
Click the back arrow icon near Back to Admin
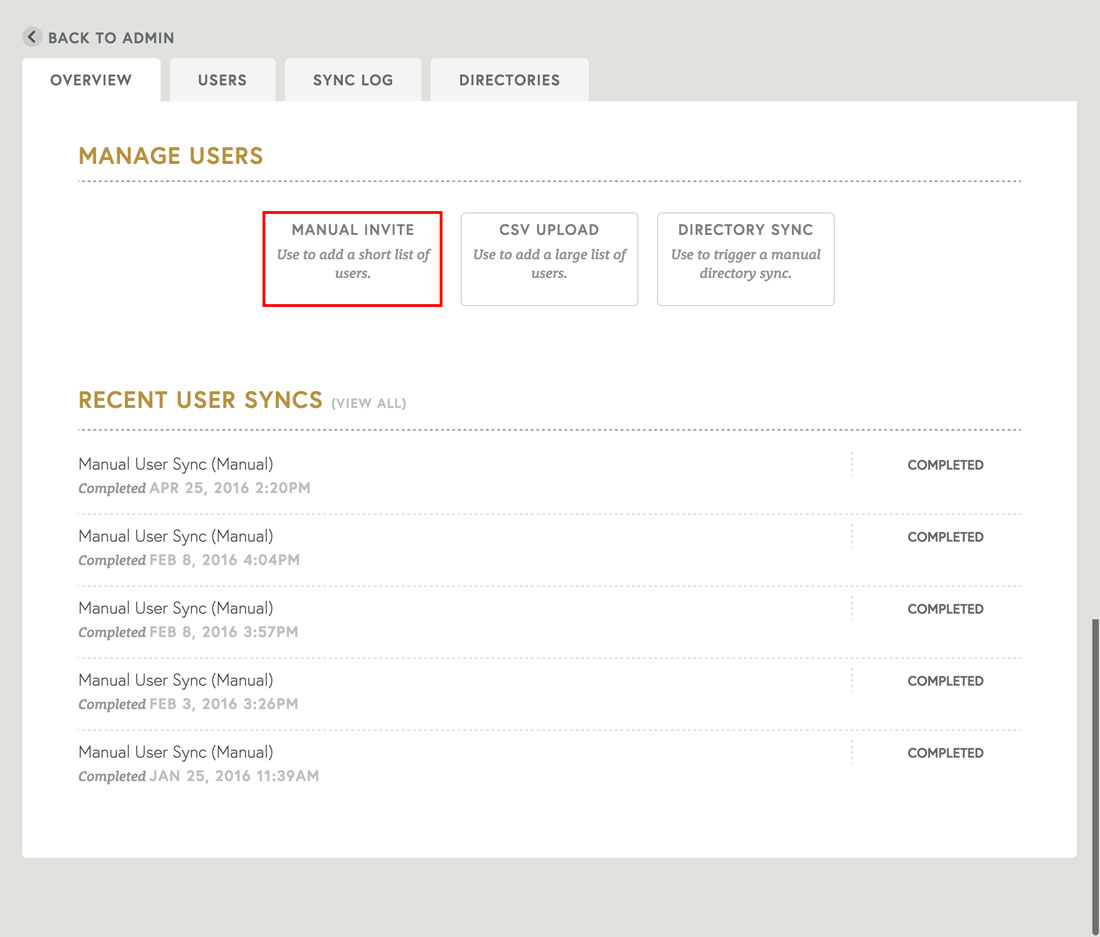pos(31,37)
